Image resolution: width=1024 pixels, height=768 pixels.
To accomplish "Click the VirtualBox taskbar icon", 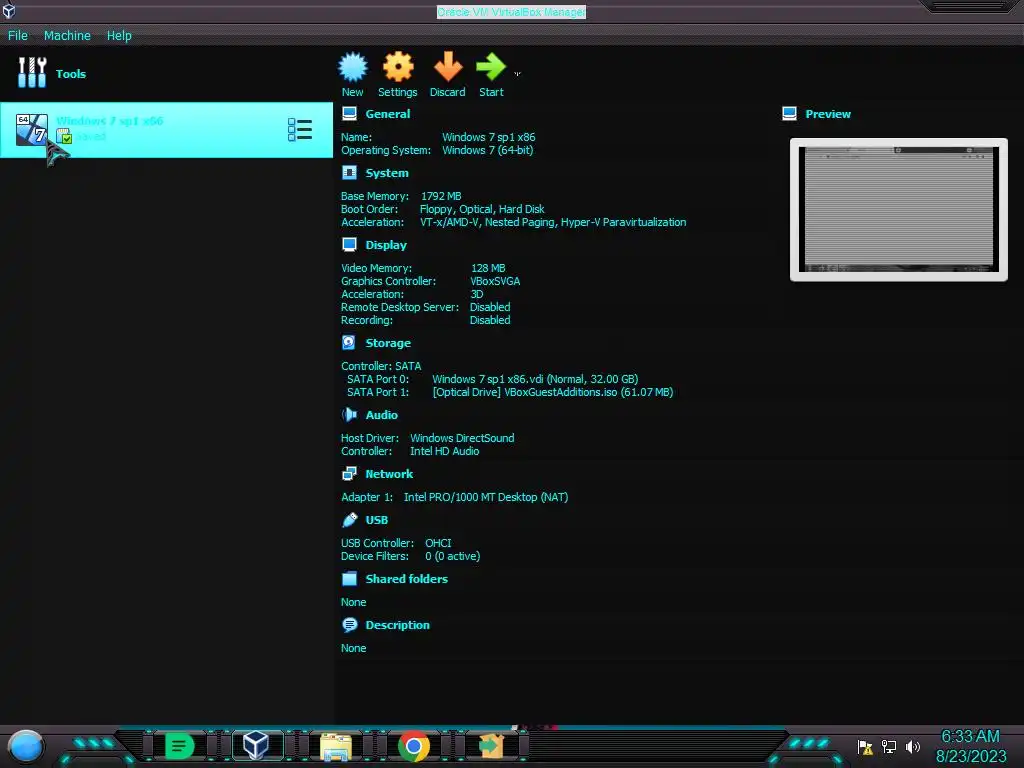I will pos(256,745).
